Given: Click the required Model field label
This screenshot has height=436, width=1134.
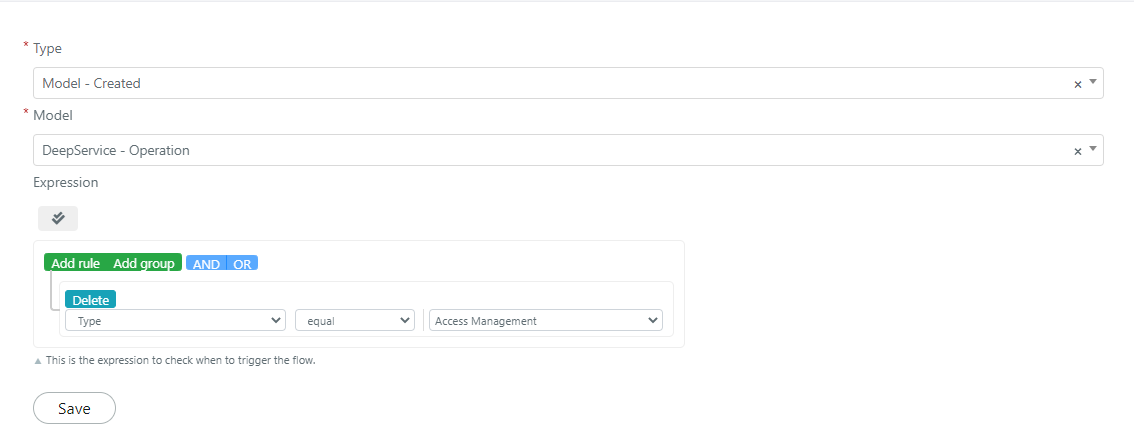Looking at the screenshot, I should click(x=53, y=115).
